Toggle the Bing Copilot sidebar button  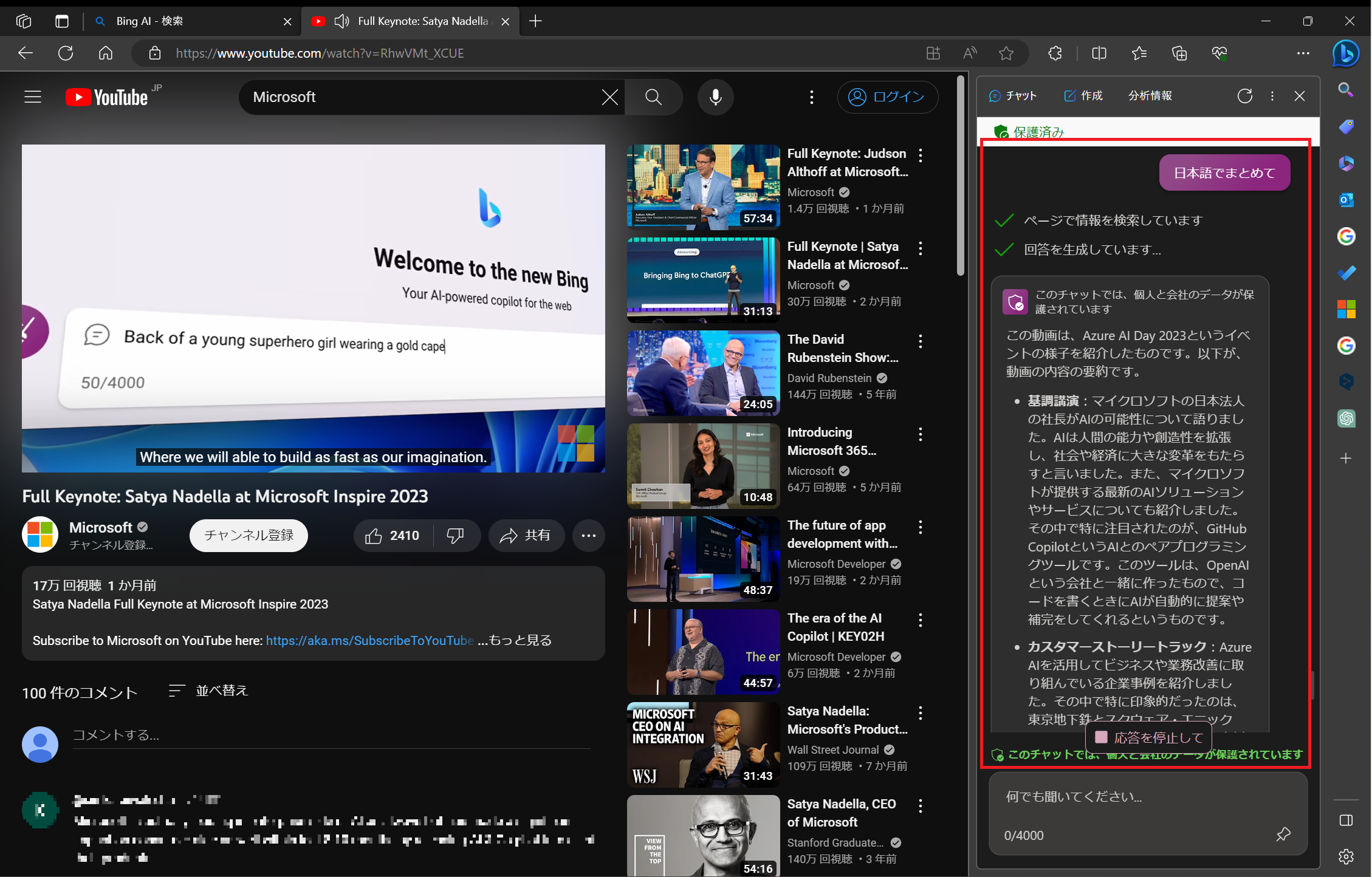pos(1345,53)
